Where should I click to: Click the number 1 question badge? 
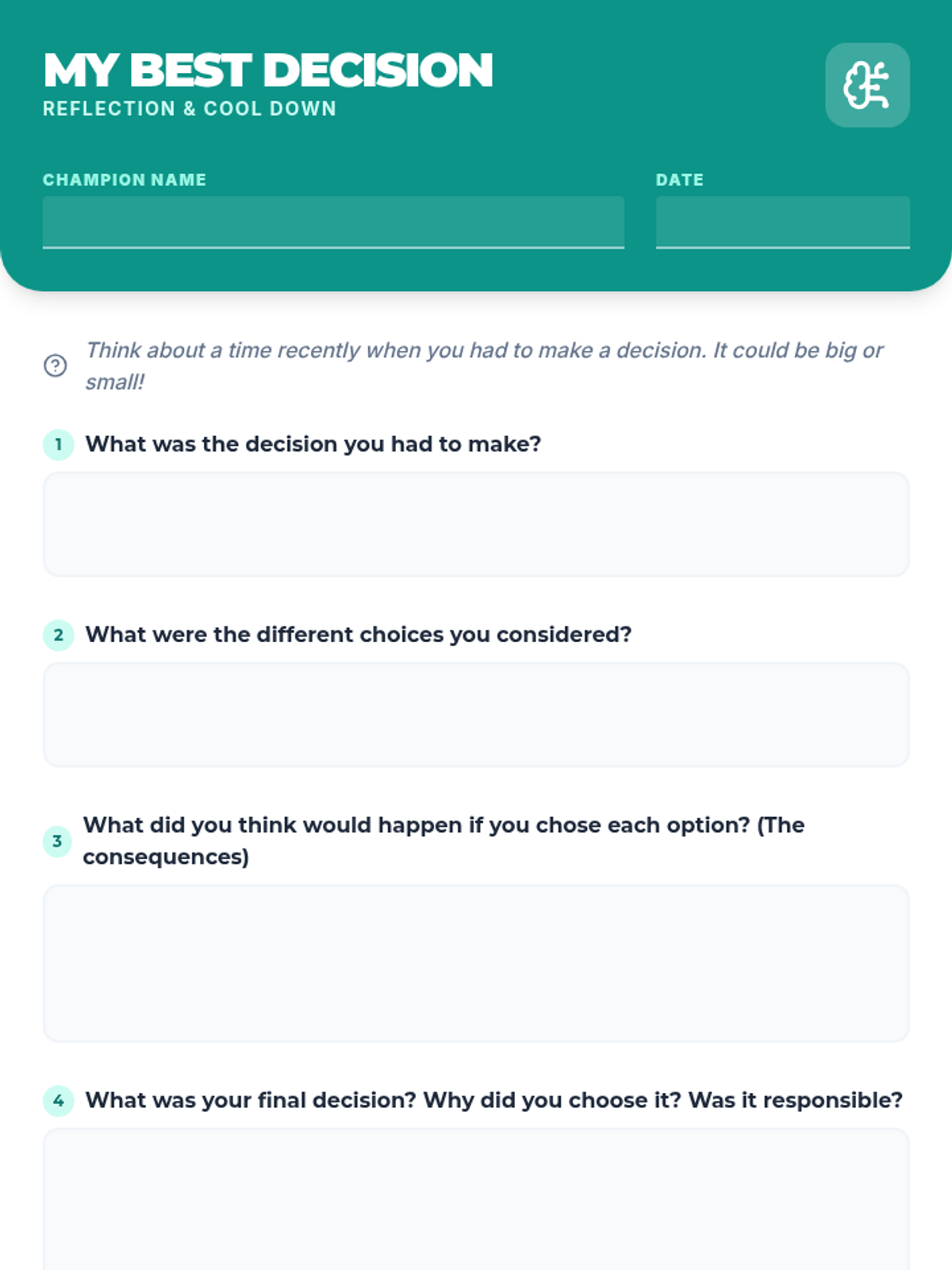point(58,444)
